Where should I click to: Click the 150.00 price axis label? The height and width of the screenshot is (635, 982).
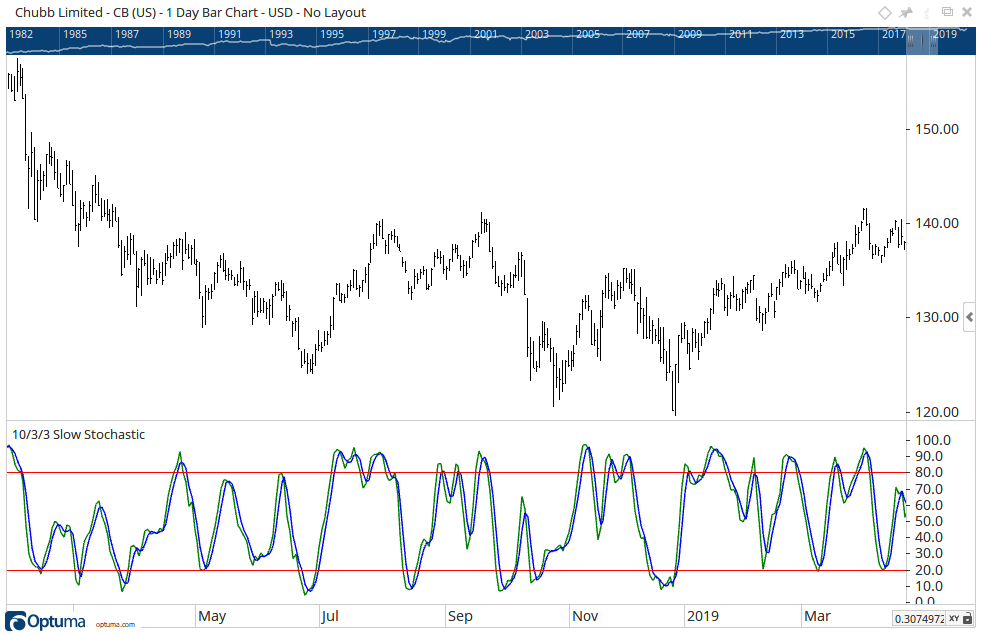[x=937, y=129]
